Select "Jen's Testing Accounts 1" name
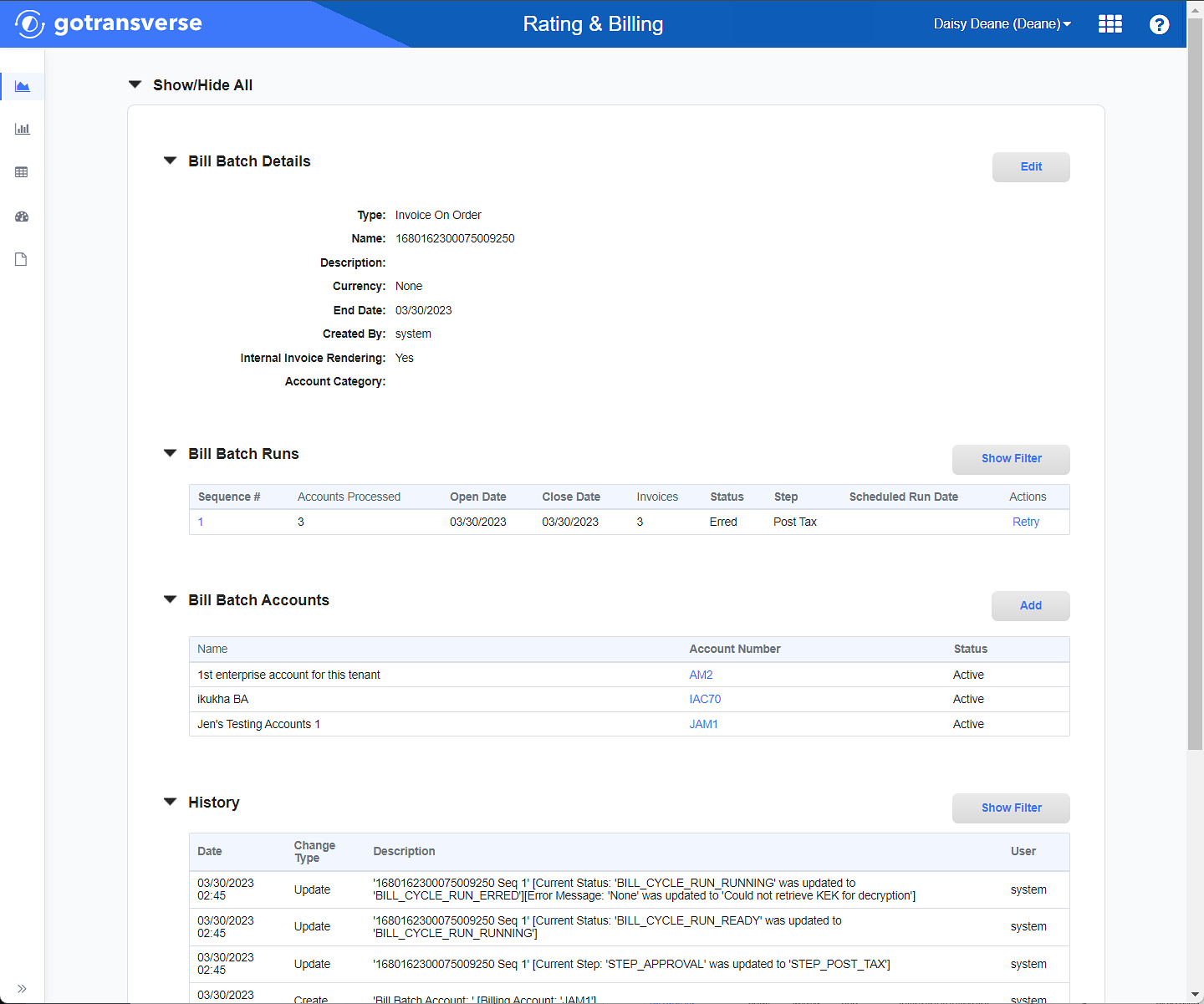The width and height of the screenshot is (1204, 1004). [258, 724]
